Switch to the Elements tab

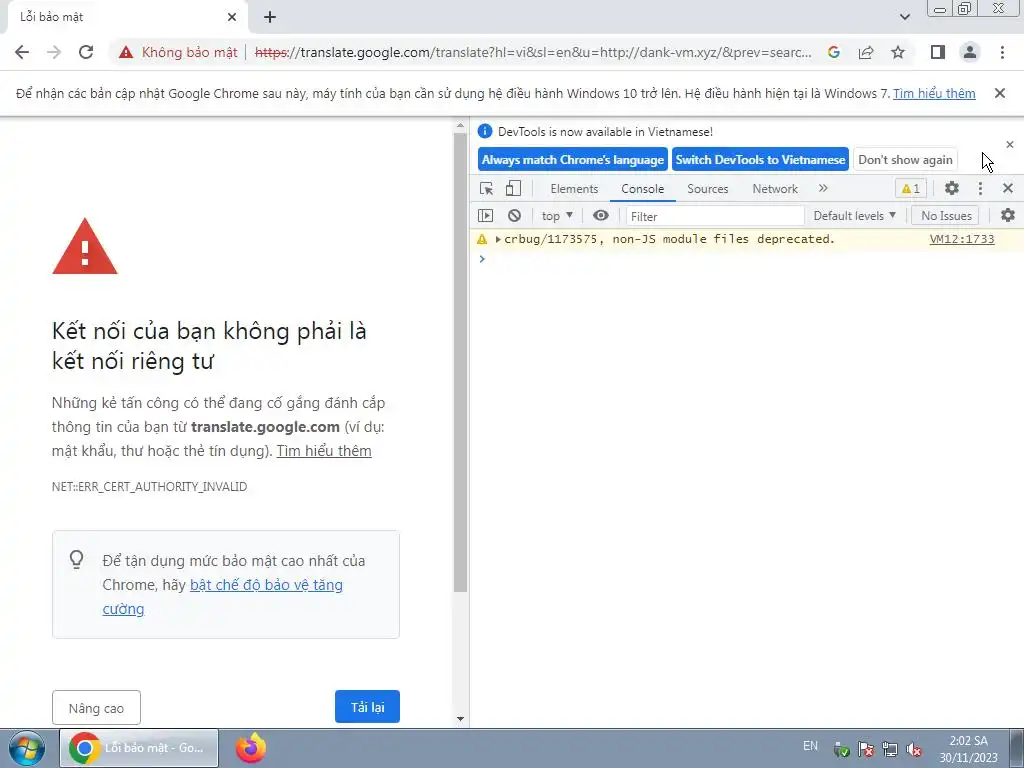click(x=574, y=189)
